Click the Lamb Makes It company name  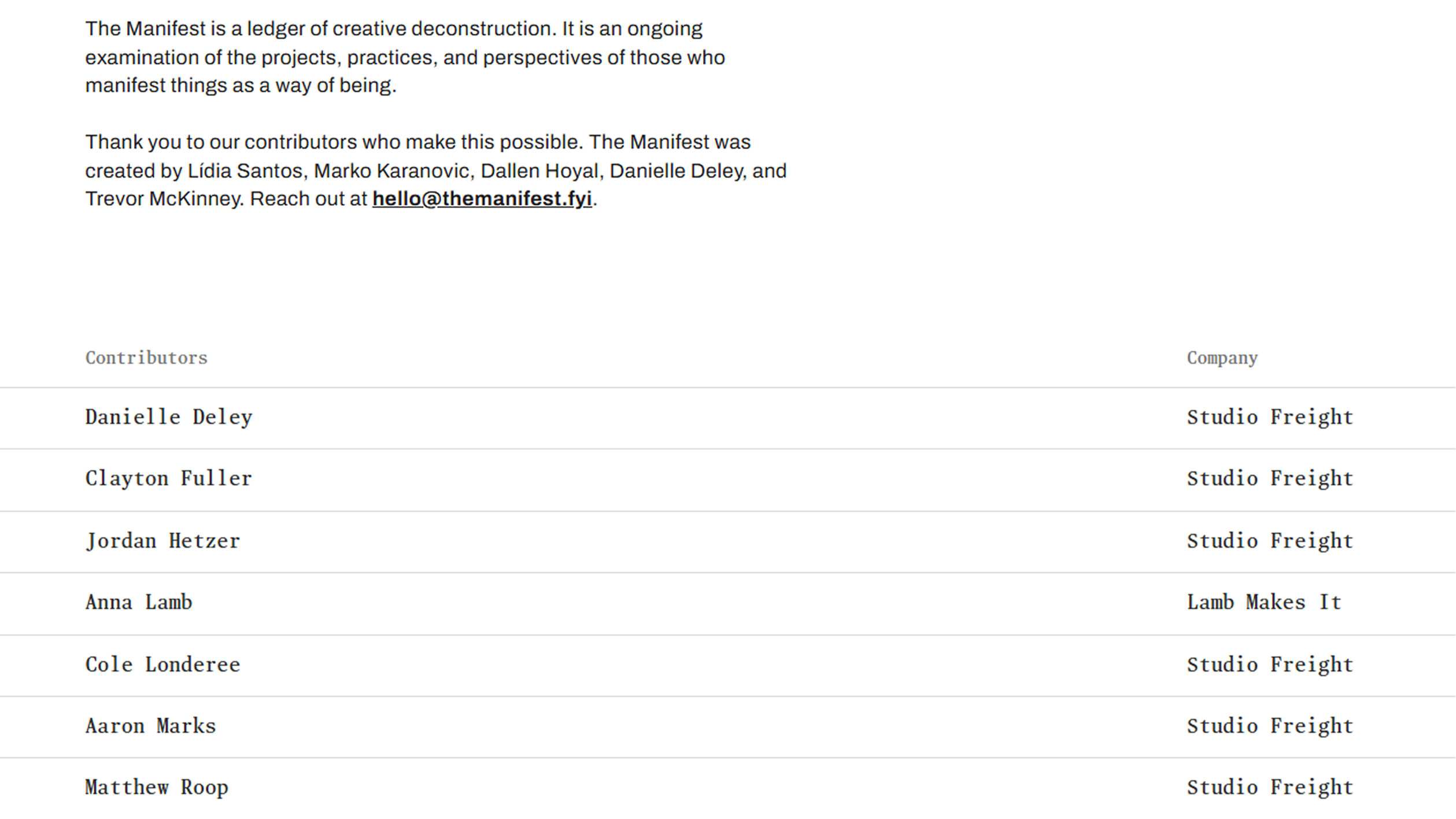pyautogui.click(x=1264, y=603)
